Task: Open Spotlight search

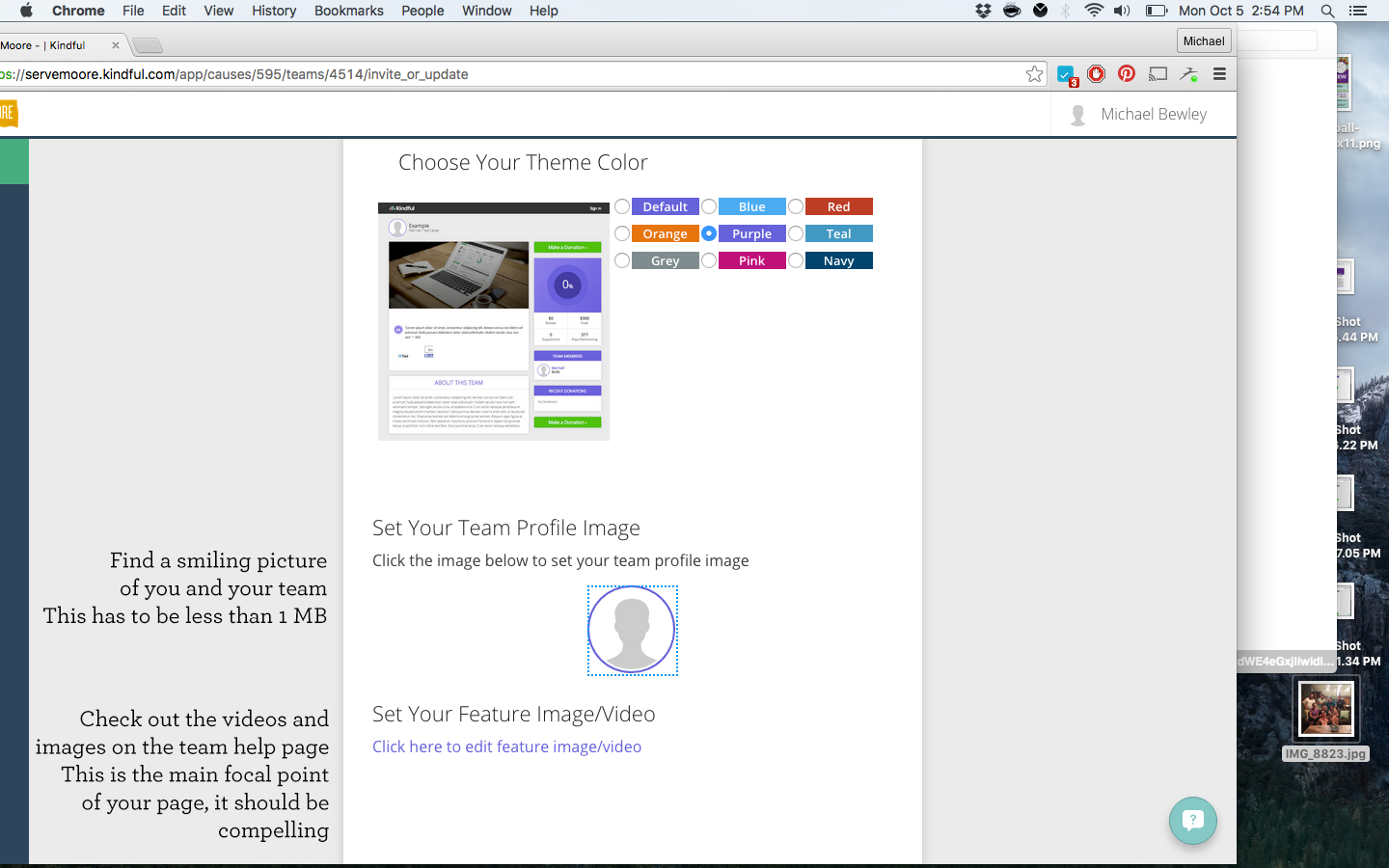Action: 1327,11
